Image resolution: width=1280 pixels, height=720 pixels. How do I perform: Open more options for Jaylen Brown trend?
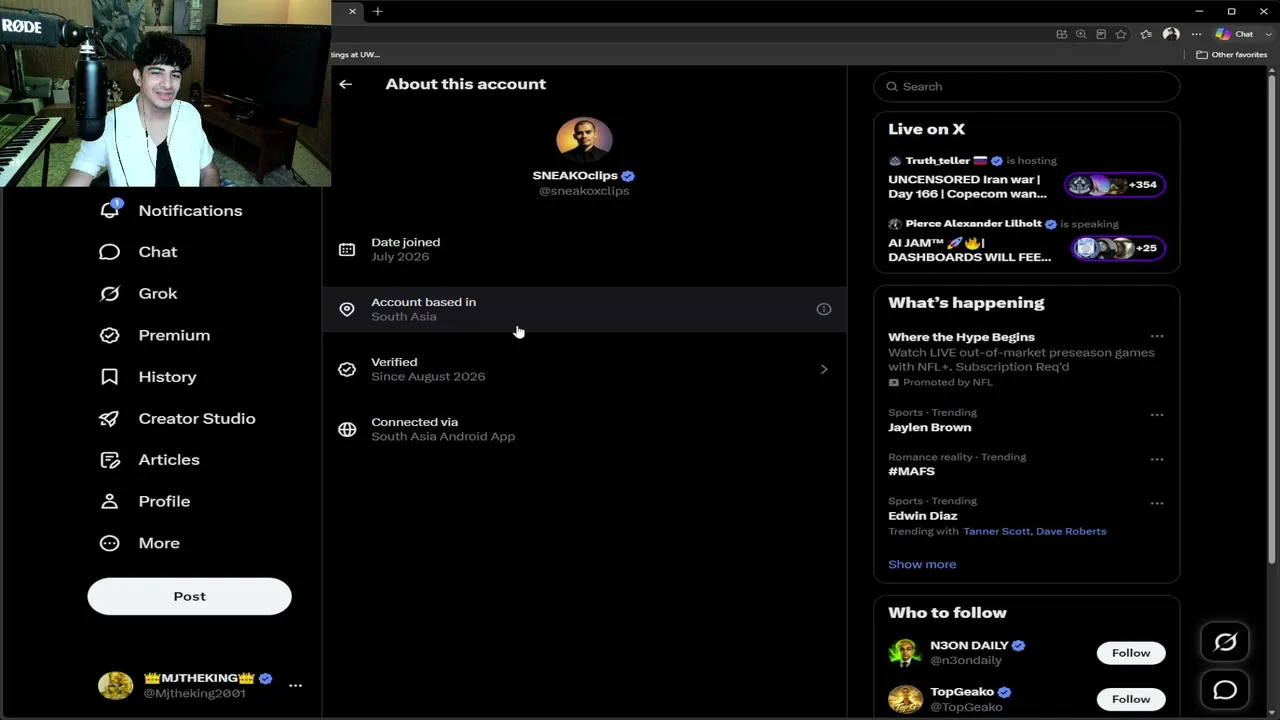tap(1157, 415)
